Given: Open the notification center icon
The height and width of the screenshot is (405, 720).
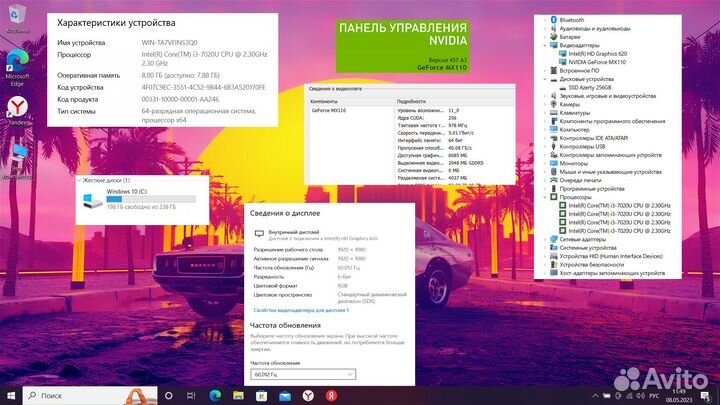Looking at the screenshot, I should 706,396.
